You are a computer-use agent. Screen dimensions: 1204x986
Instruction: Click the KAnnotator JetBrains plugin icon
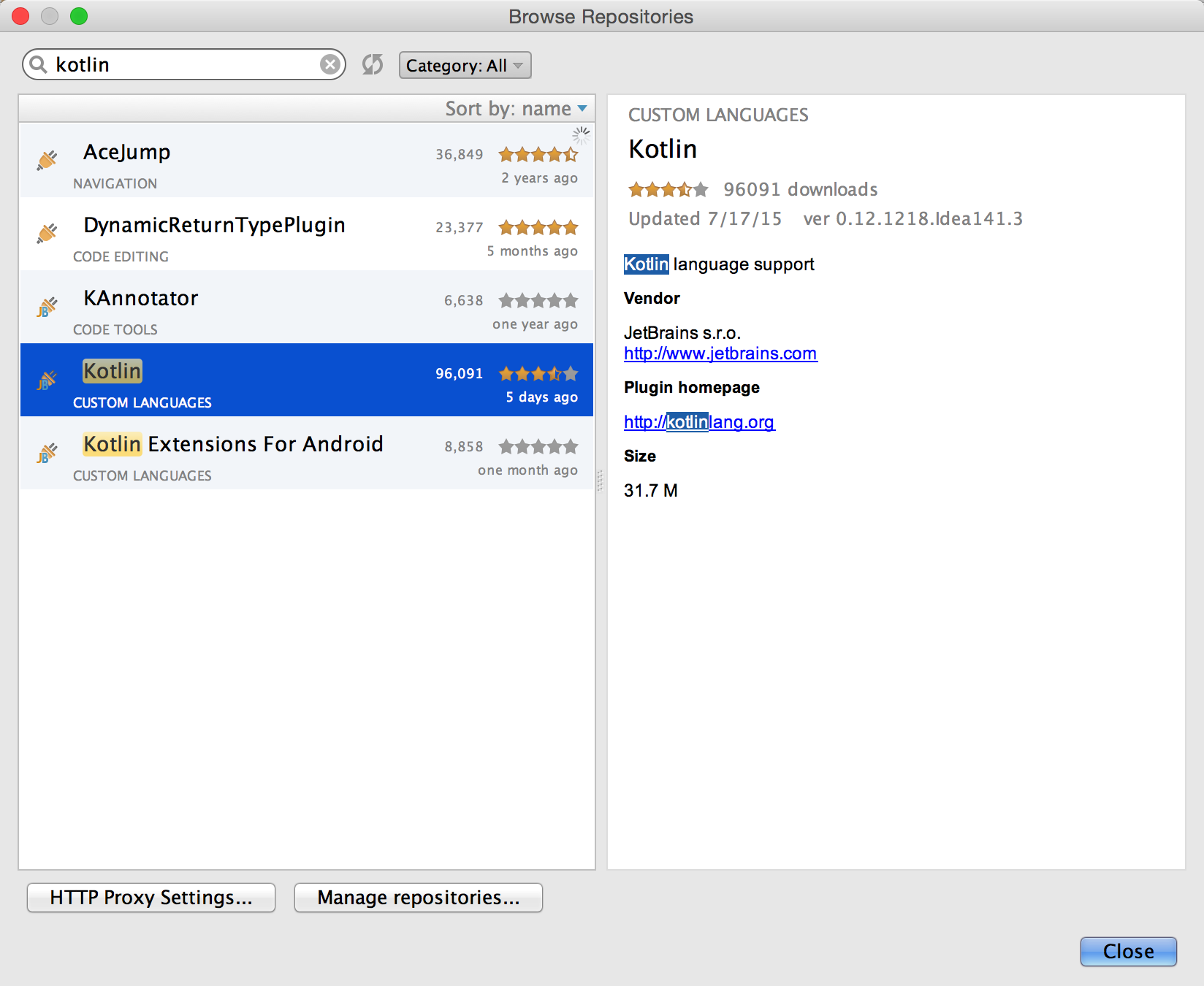pyautogui.click(x=47, y=307)
